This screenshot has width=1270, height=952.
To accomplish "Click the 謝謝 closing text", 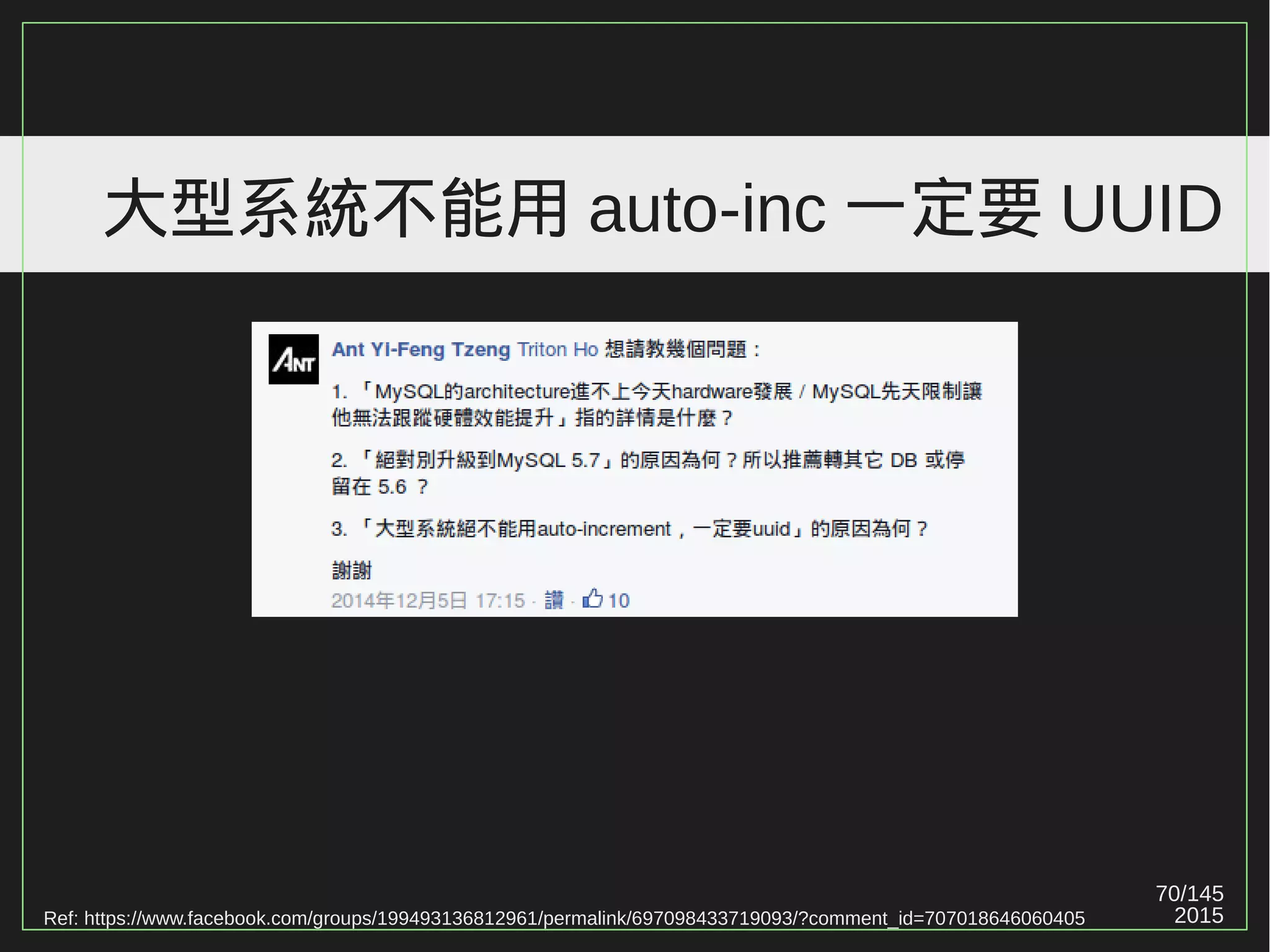I will pos(352,570).
